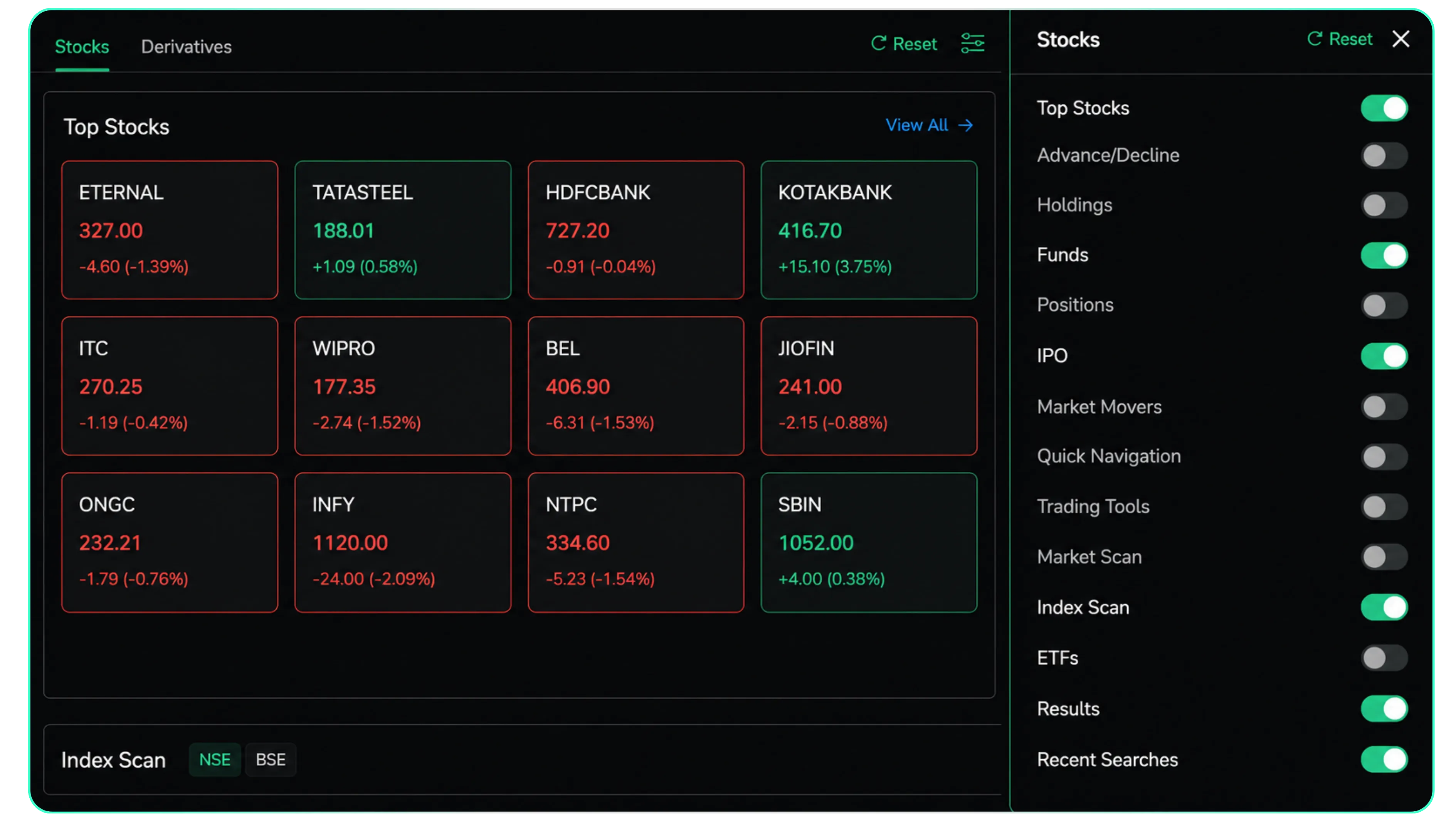
Task: Turn on the Holdings toggle
Action: (x=1384, y=205)
